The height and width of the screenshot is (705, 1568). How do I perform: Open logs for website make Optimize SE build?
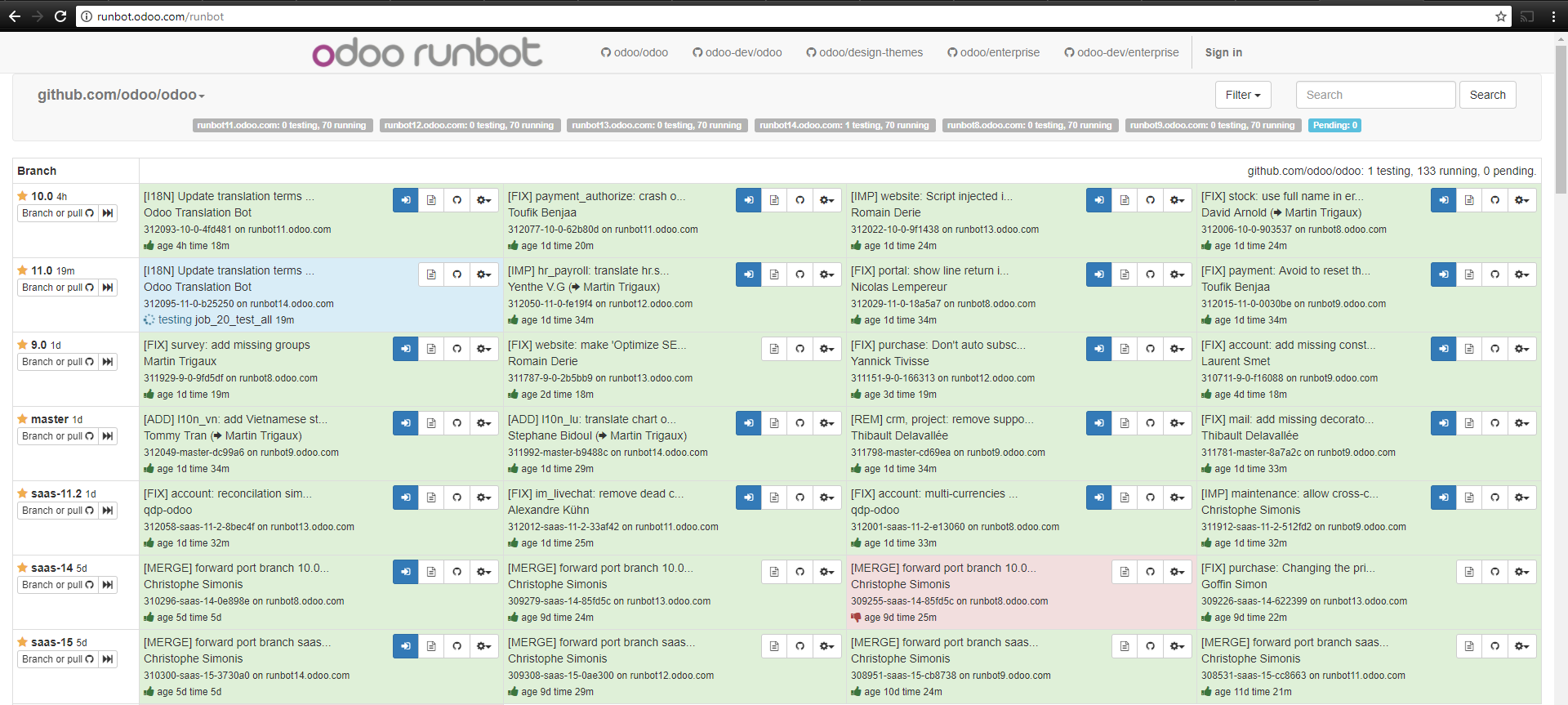[x=774, y=349]
